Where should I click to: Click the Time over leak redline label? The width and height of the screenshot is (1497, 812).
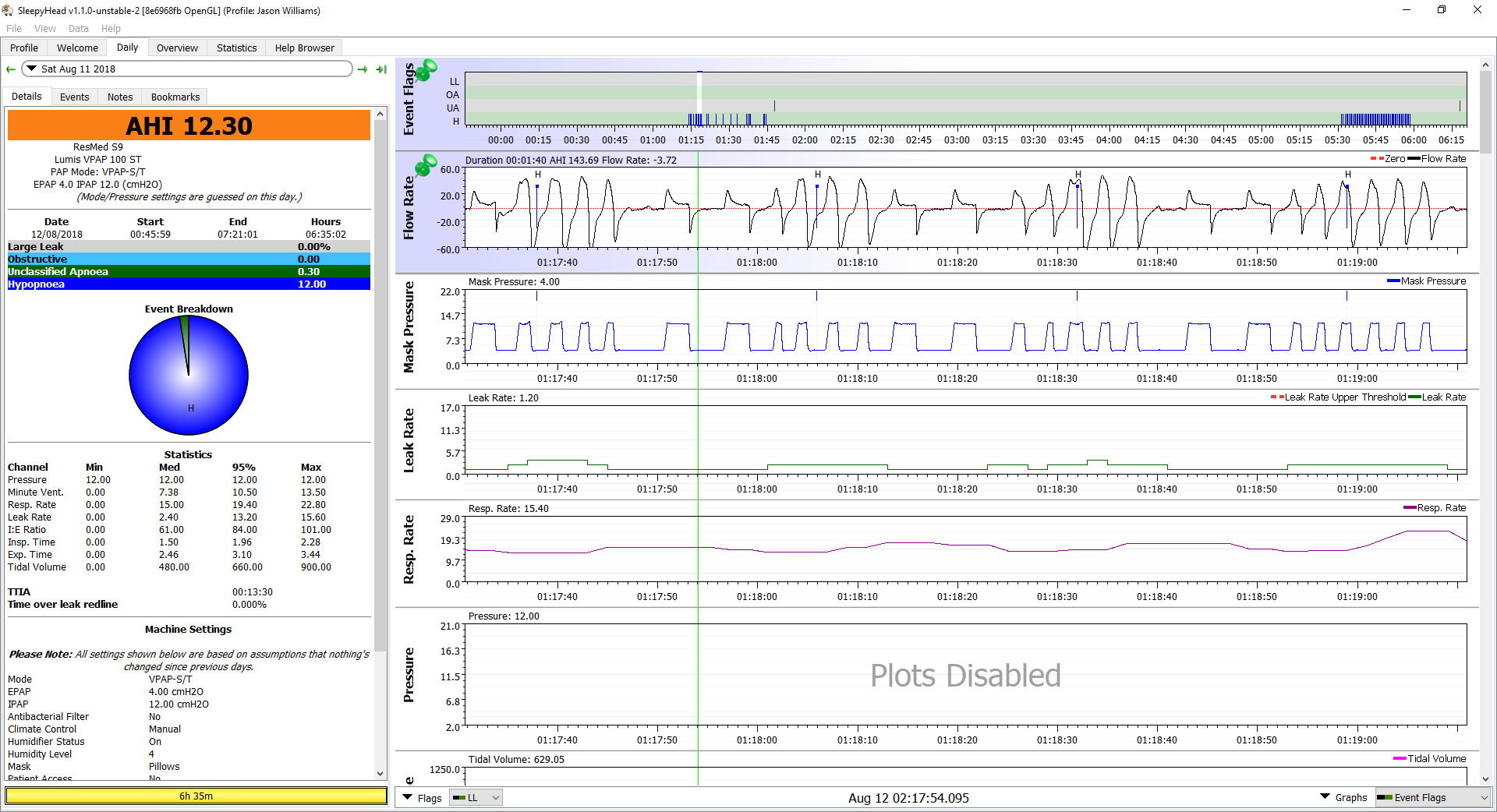point(62,605)
